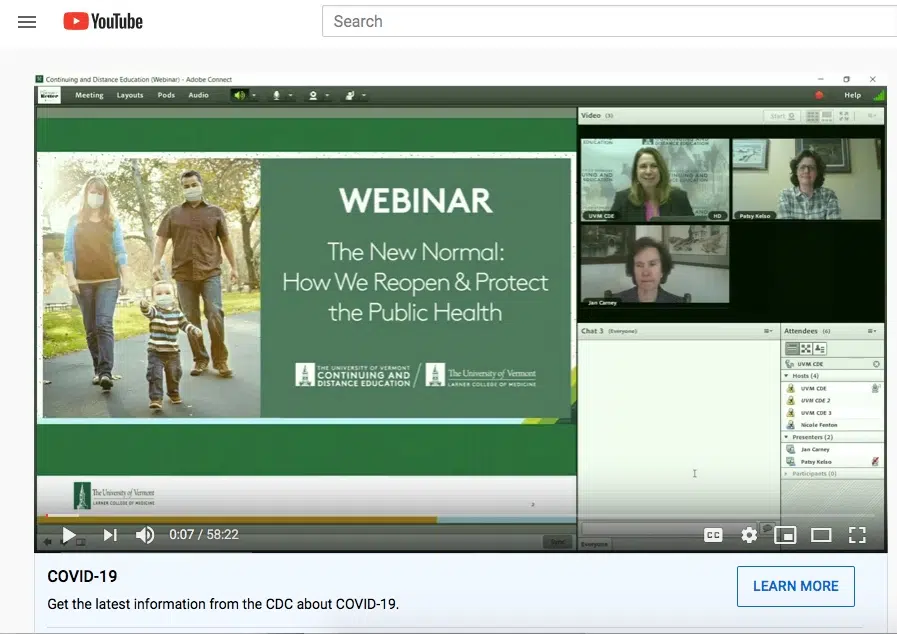Maximize the Video pod
This screenshot has width=897, height=634.
[x=844, y=116]
